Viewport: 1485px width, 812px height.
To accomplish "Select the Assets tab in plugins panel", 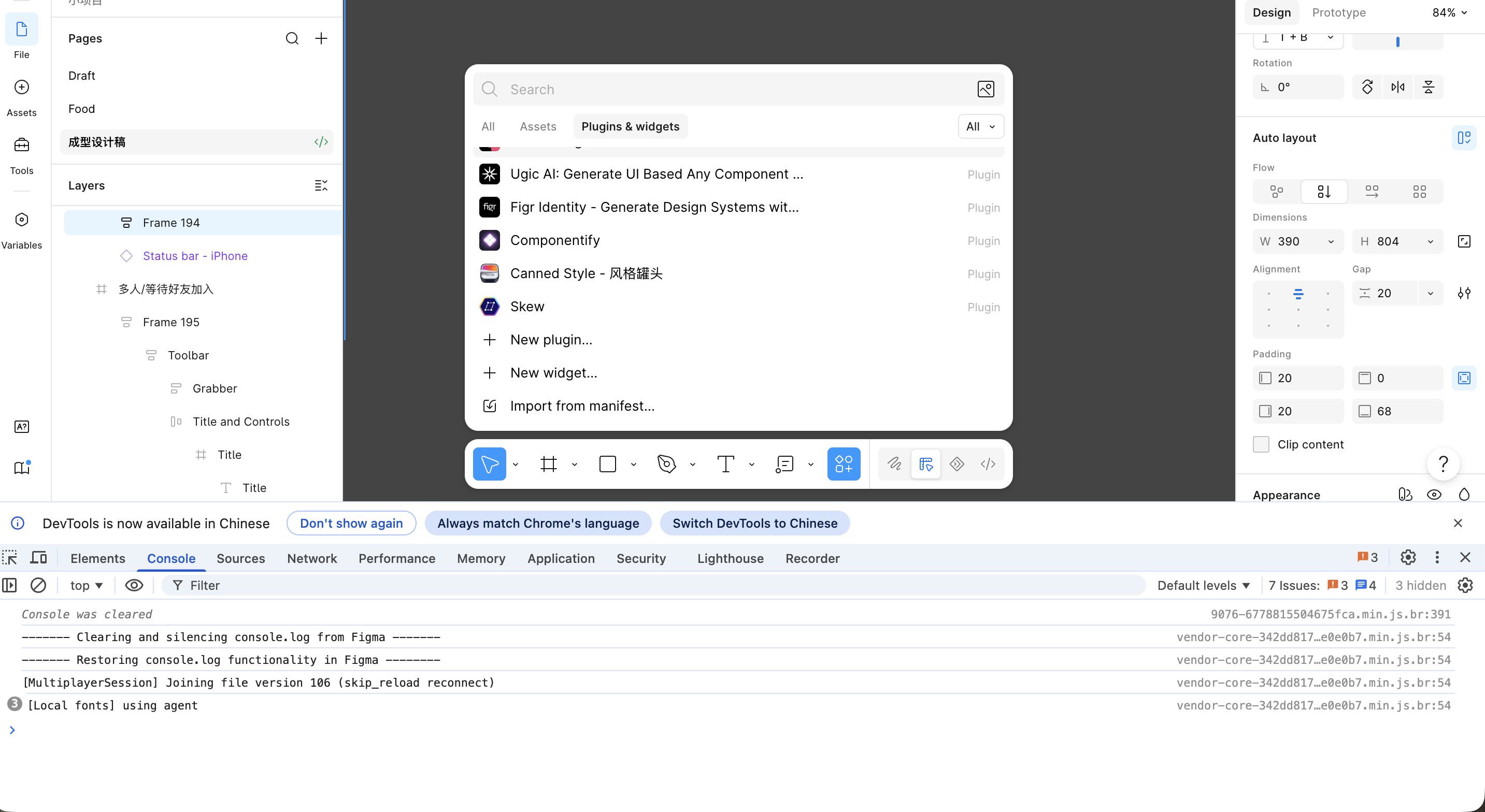I will pyautogui.click(x=538, y=127).
